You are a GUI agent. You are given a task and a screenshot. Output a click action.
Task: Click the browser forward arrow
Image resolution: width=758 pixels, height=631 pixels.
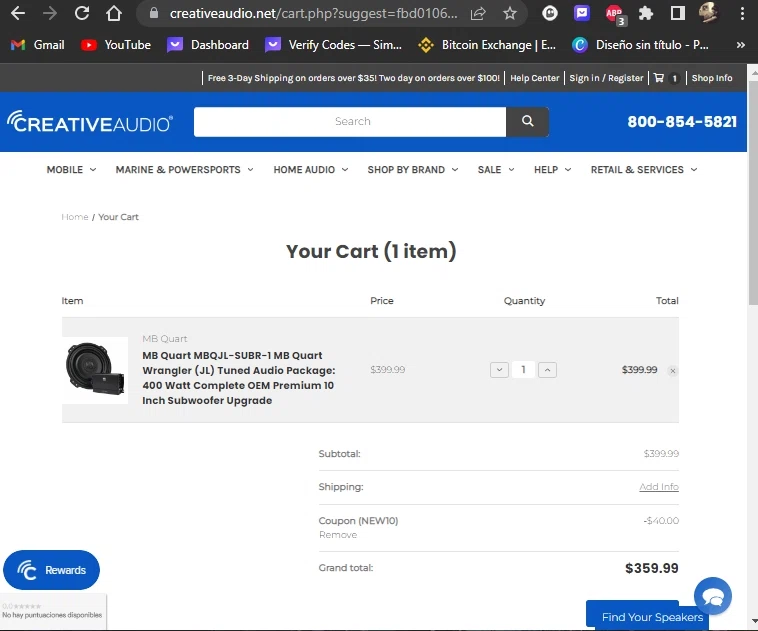point(50,14)
